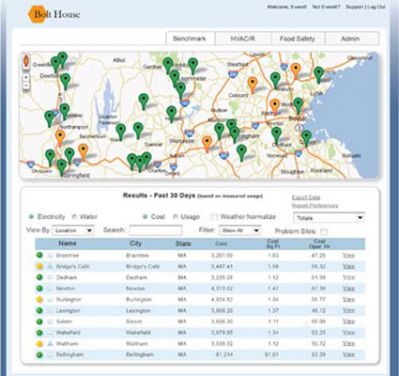Select the green map pin near Lynn
Image resolution: width=399 pixels, height=376 pixels.
click(x=319, y=75)
